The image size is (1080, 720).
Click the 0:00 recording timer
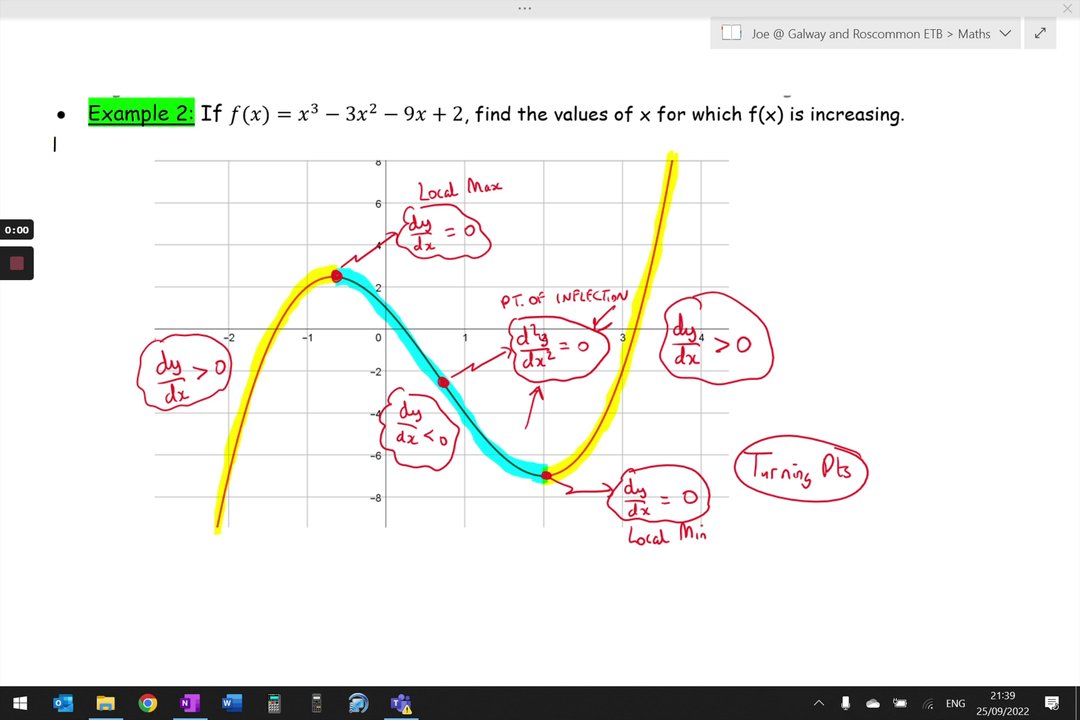[x=17, y=229]
